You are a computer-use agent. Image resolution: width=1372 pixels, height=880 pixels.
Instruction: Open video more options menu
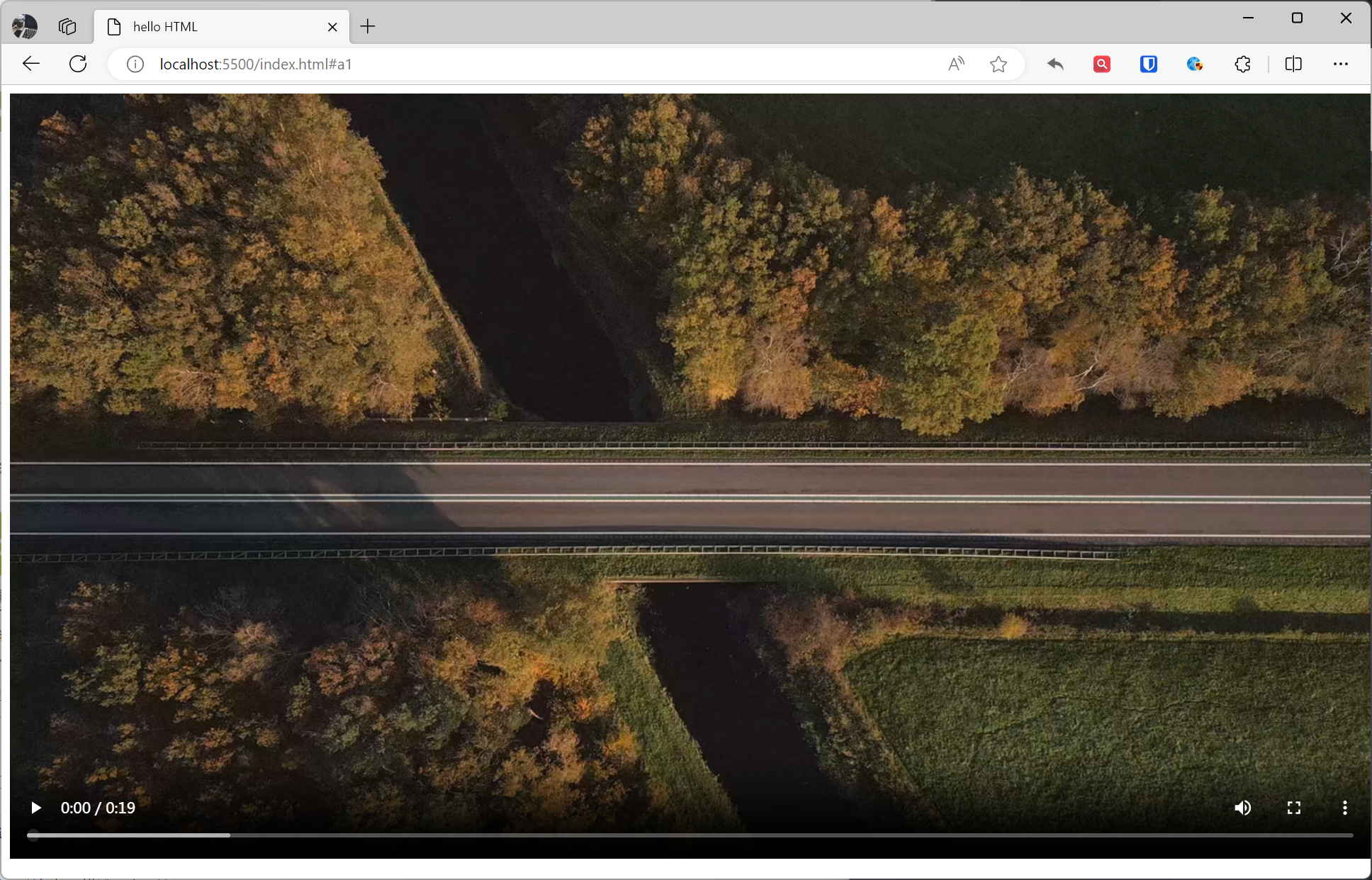point(1344,808)
